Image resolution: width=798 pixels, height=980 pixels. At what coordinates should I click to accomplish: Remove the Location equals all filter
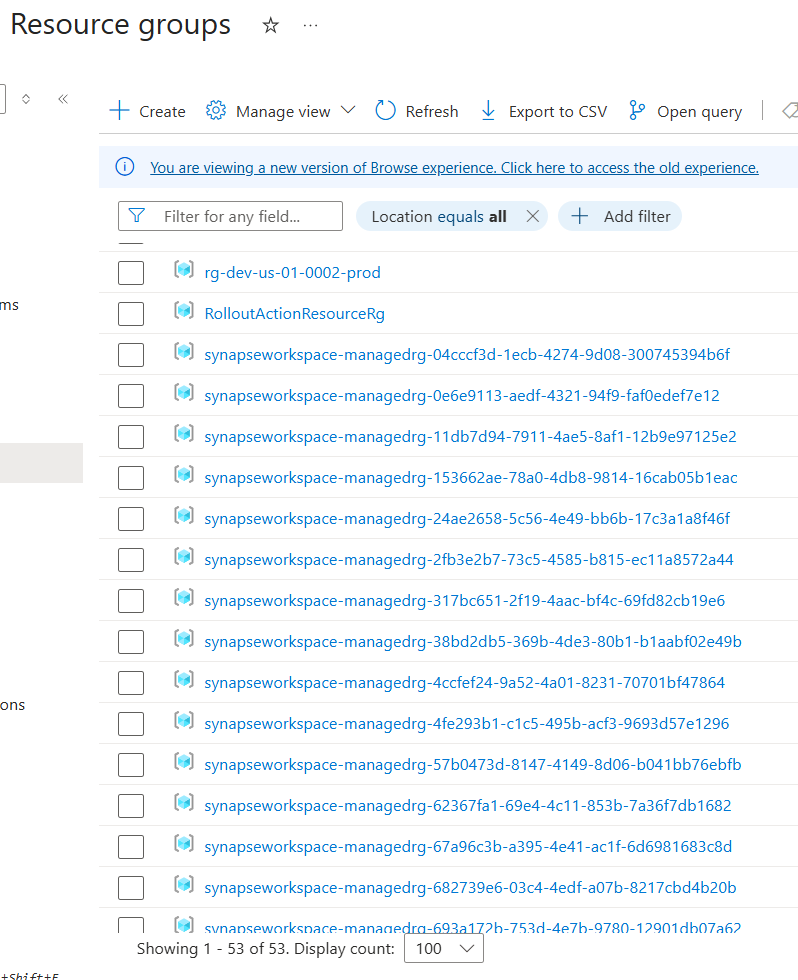point(532,216)
